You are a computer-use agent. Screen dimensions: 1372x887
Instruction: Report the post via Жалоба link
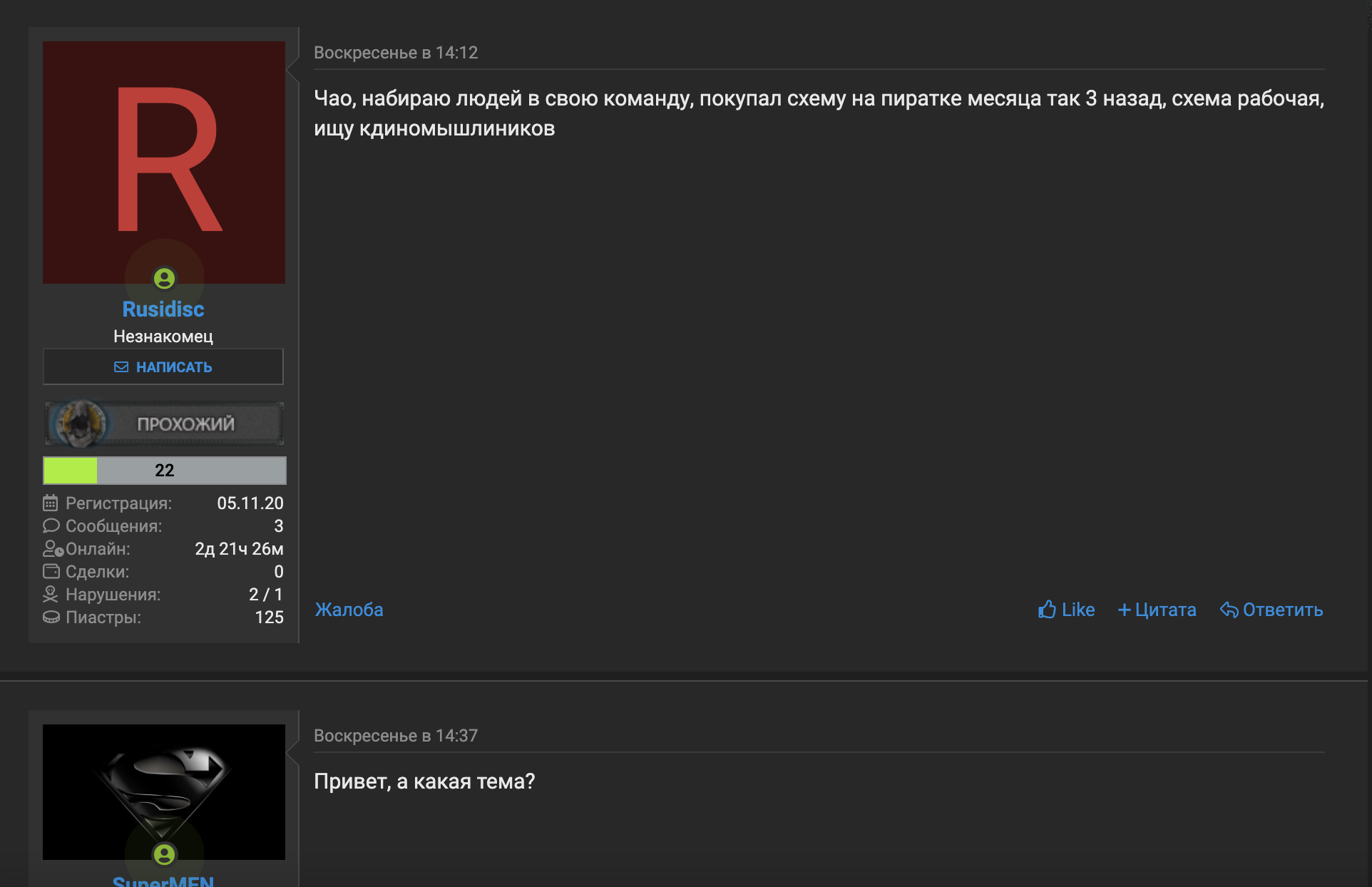[x=349, y=610]
